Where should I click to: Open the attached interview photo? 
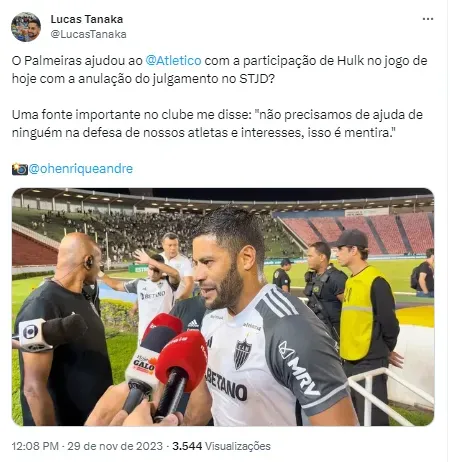(223, 307)
